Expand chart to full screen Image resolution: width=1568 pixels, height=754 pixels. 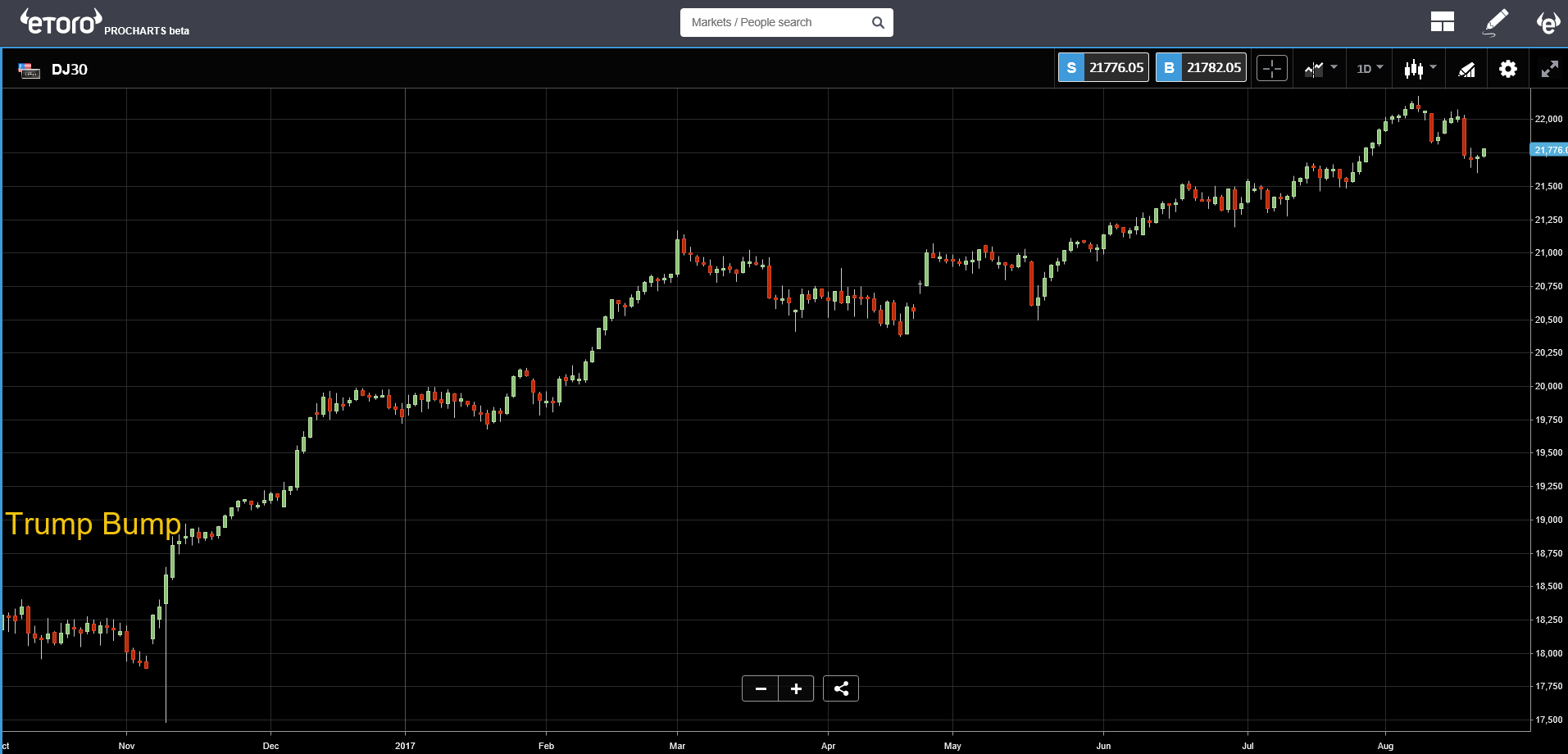1549,70
